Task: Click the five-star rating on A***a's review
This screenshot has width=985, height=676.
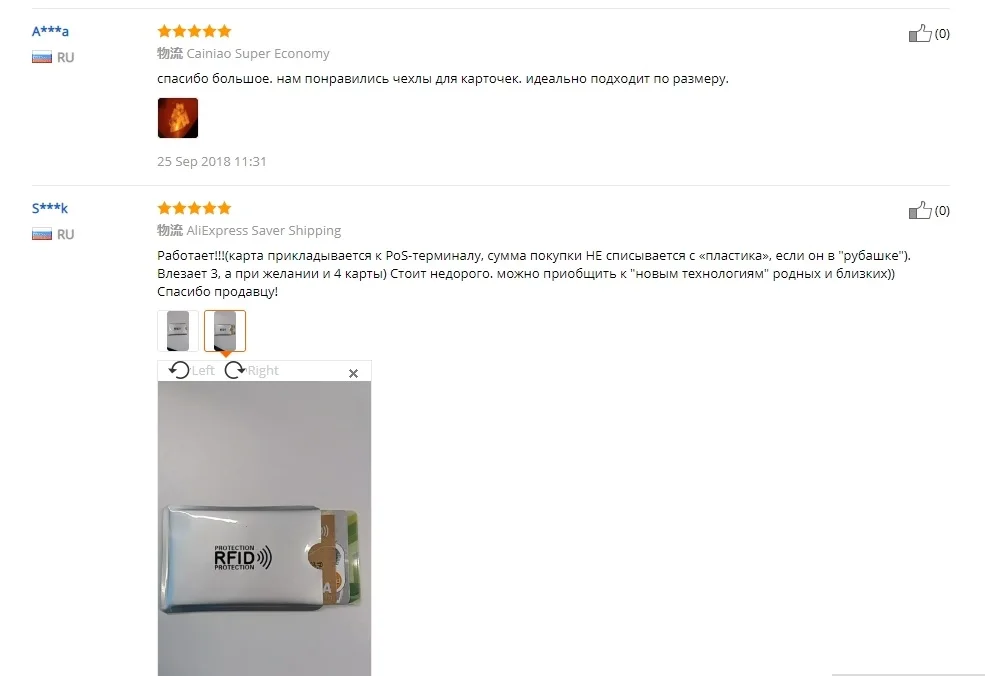Action: click(194, 31)
